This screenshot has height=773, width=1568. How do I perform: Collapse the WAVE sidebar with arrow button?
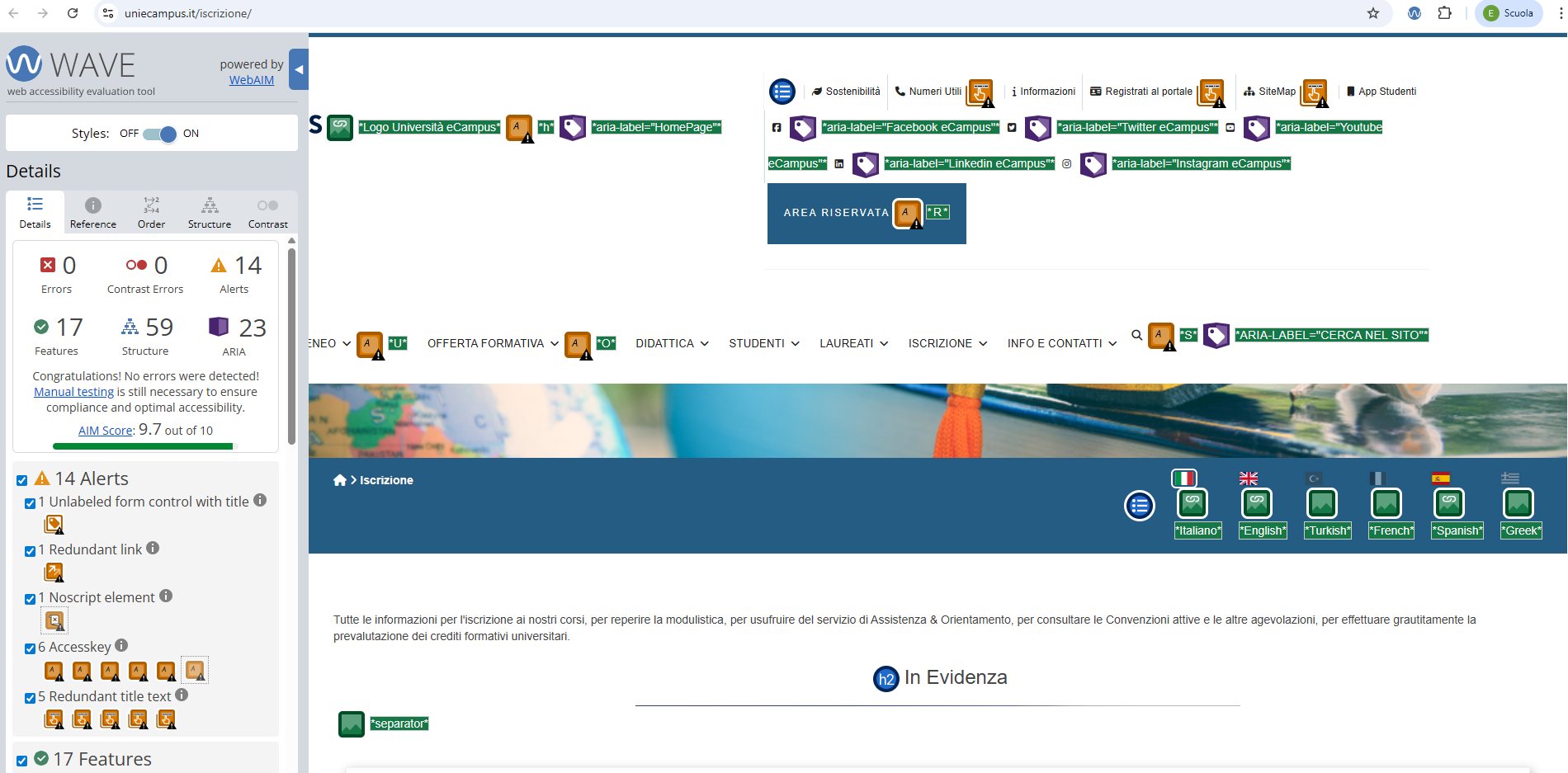coord(299,70)
